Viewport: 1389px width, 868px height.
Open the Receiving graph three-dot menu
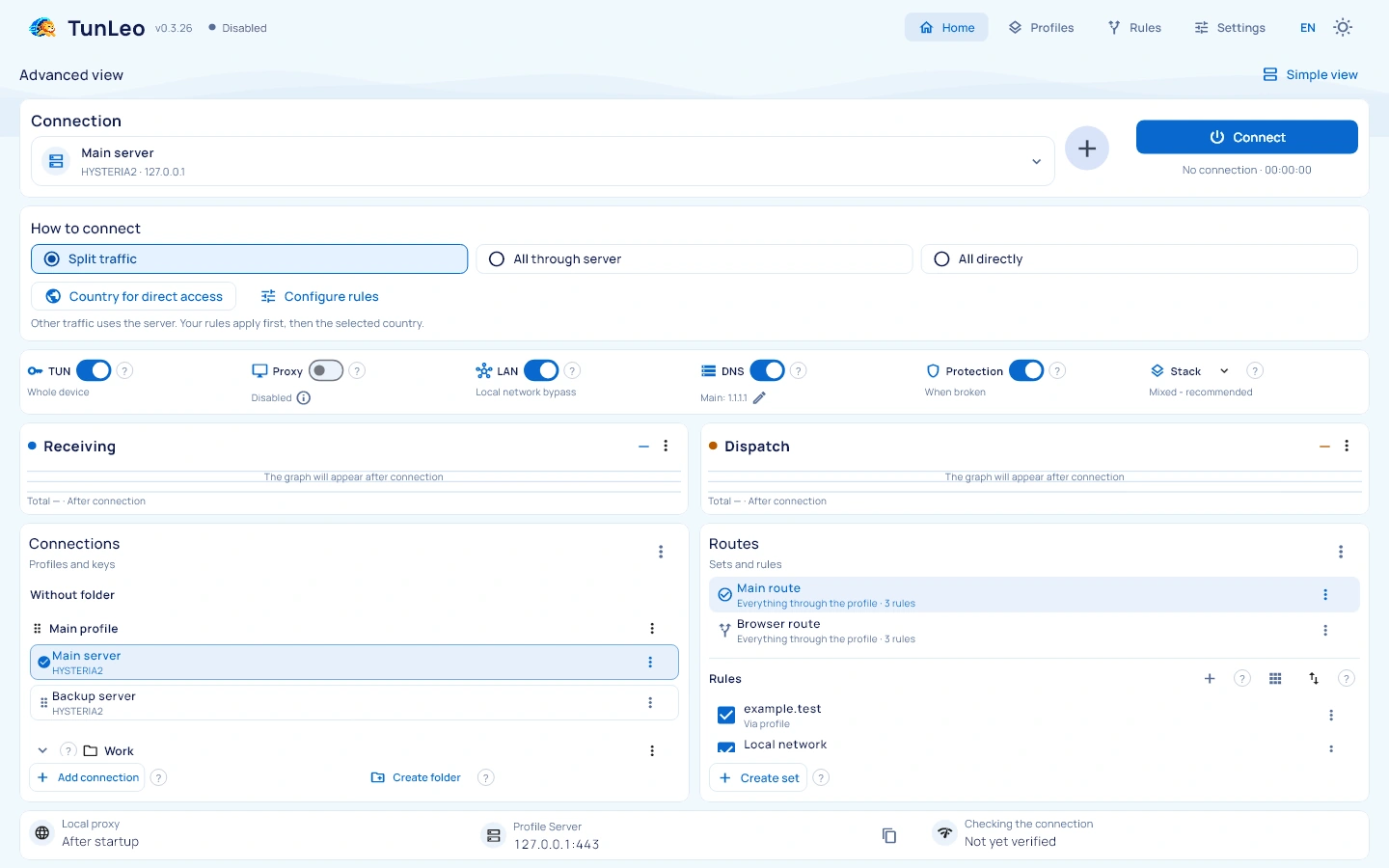point(666,446)
